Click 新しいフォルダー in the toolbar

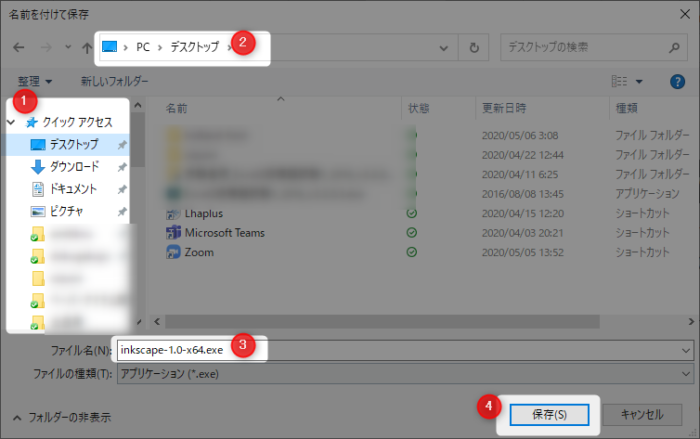click(x=114, y=81)
